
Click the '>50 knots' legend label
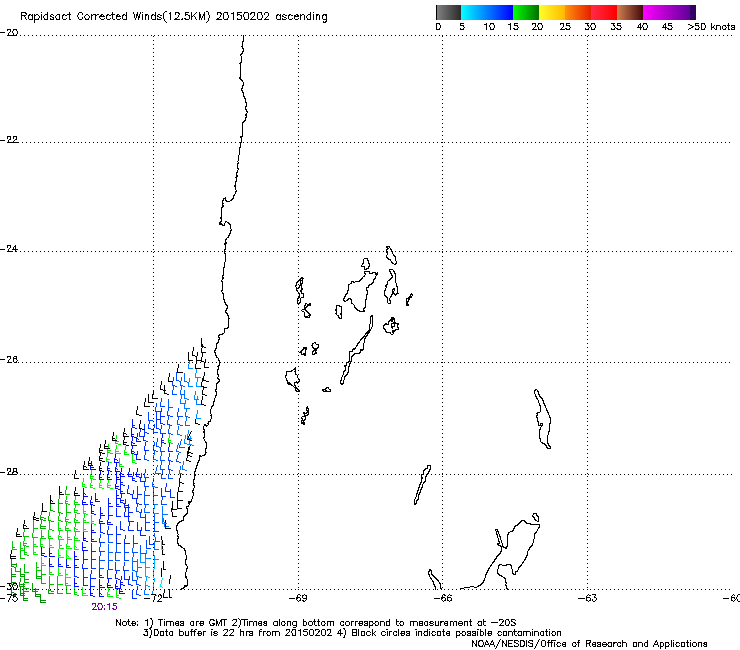711,27
